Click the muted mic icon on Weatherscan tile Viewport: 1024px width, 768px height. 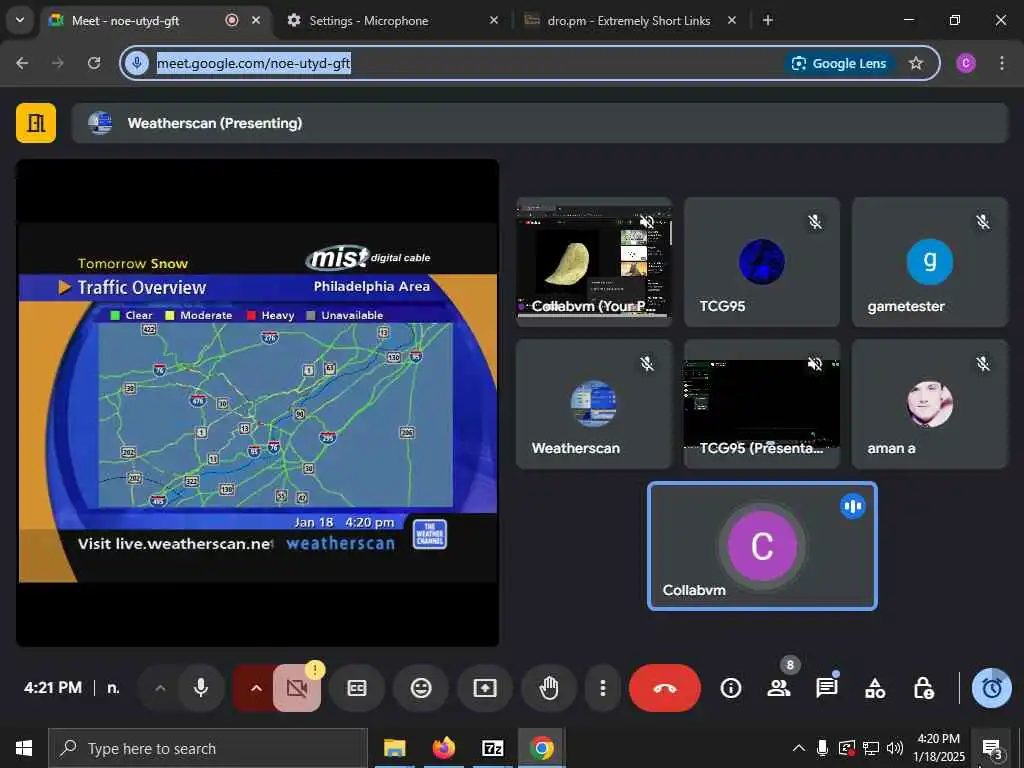pos(647,364)
